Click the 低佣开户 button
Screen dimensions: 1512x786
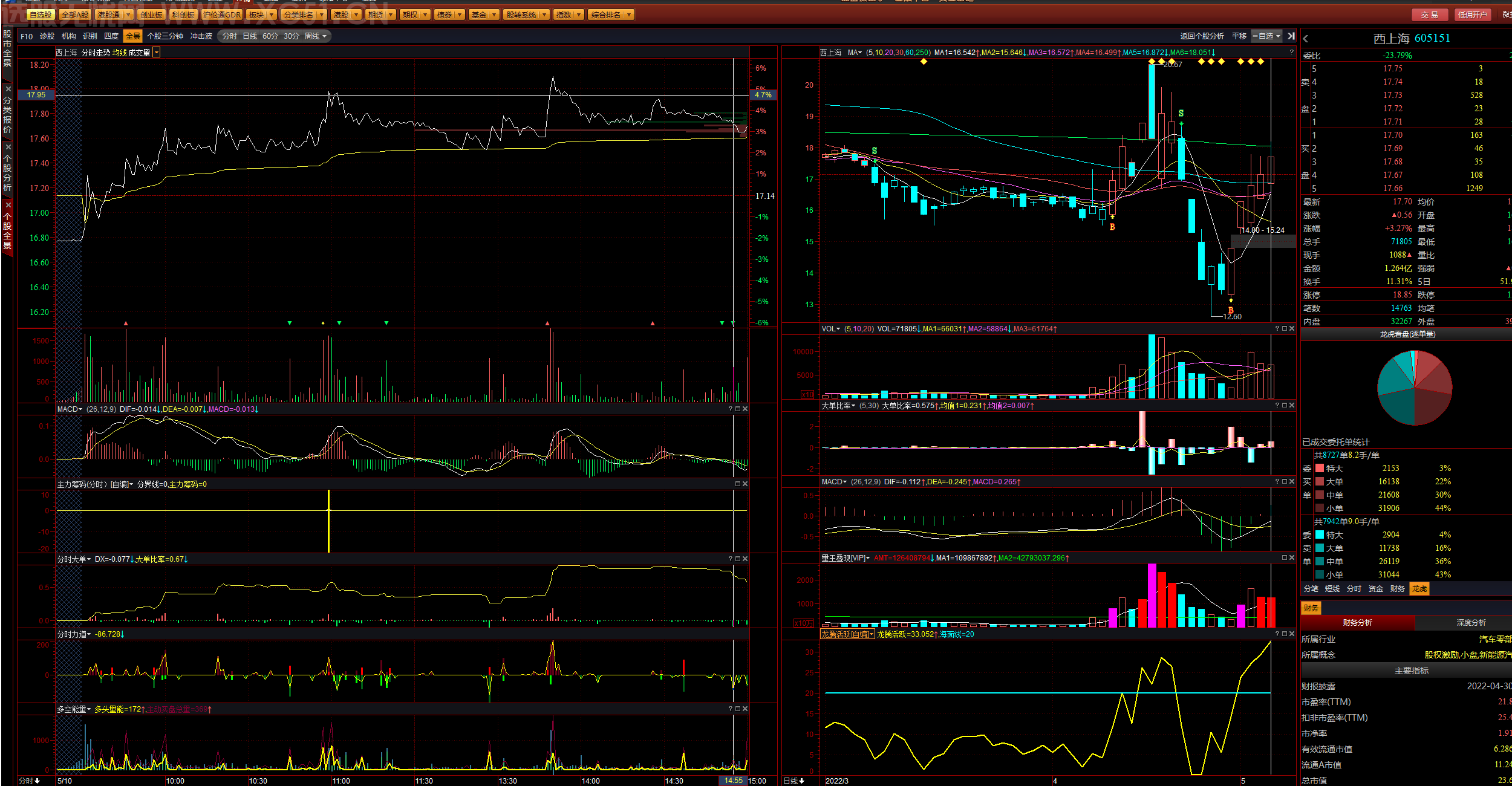[1472, 15]
